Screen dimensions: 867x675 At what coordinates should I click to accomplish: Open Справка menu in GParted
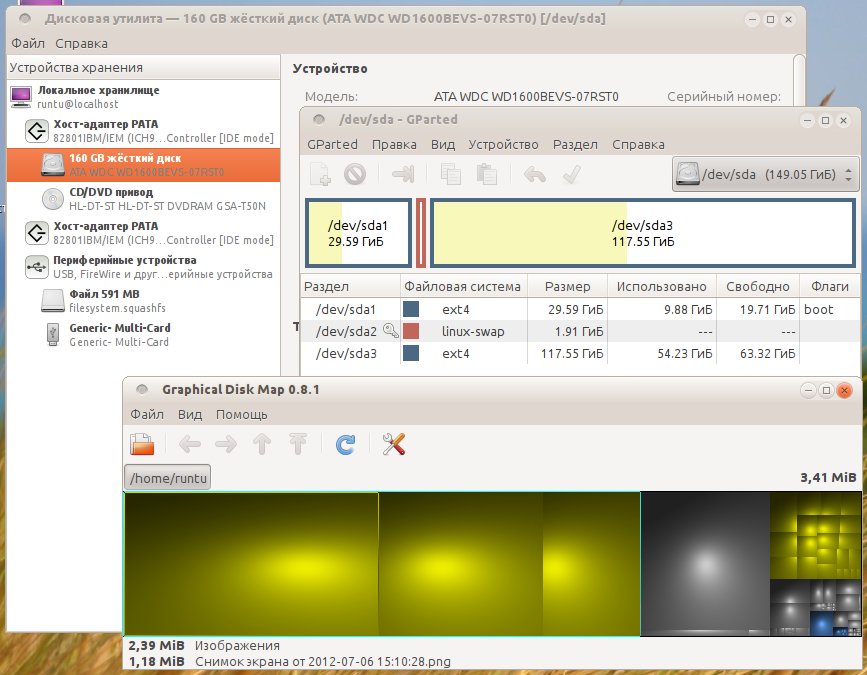[x=638, y=144]
